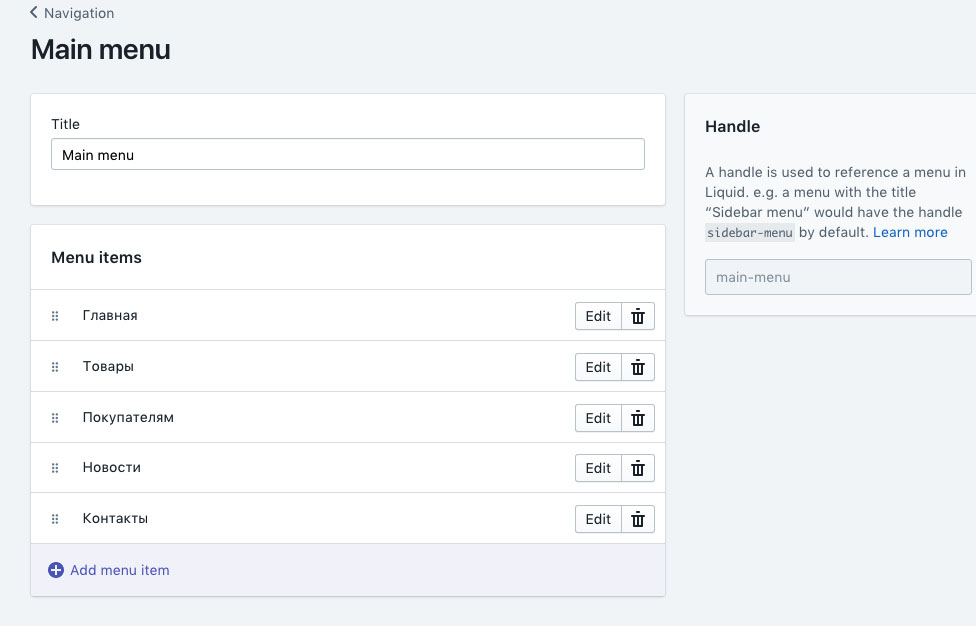This screenshot has width=976, height=626.
Task: Click the drag handle beside Новости
Action: click(56, 468)
